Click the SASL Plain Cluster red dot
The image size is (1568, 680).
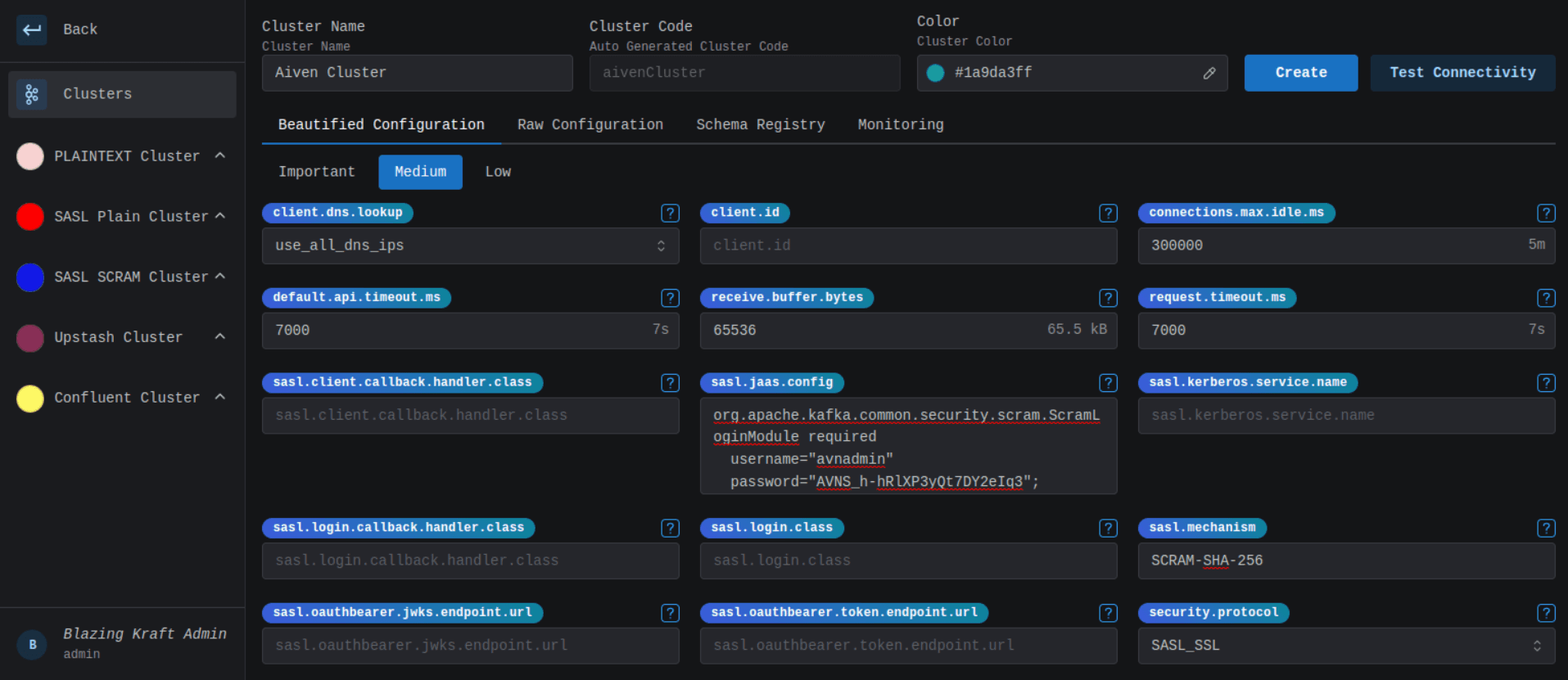pos(30,216)
